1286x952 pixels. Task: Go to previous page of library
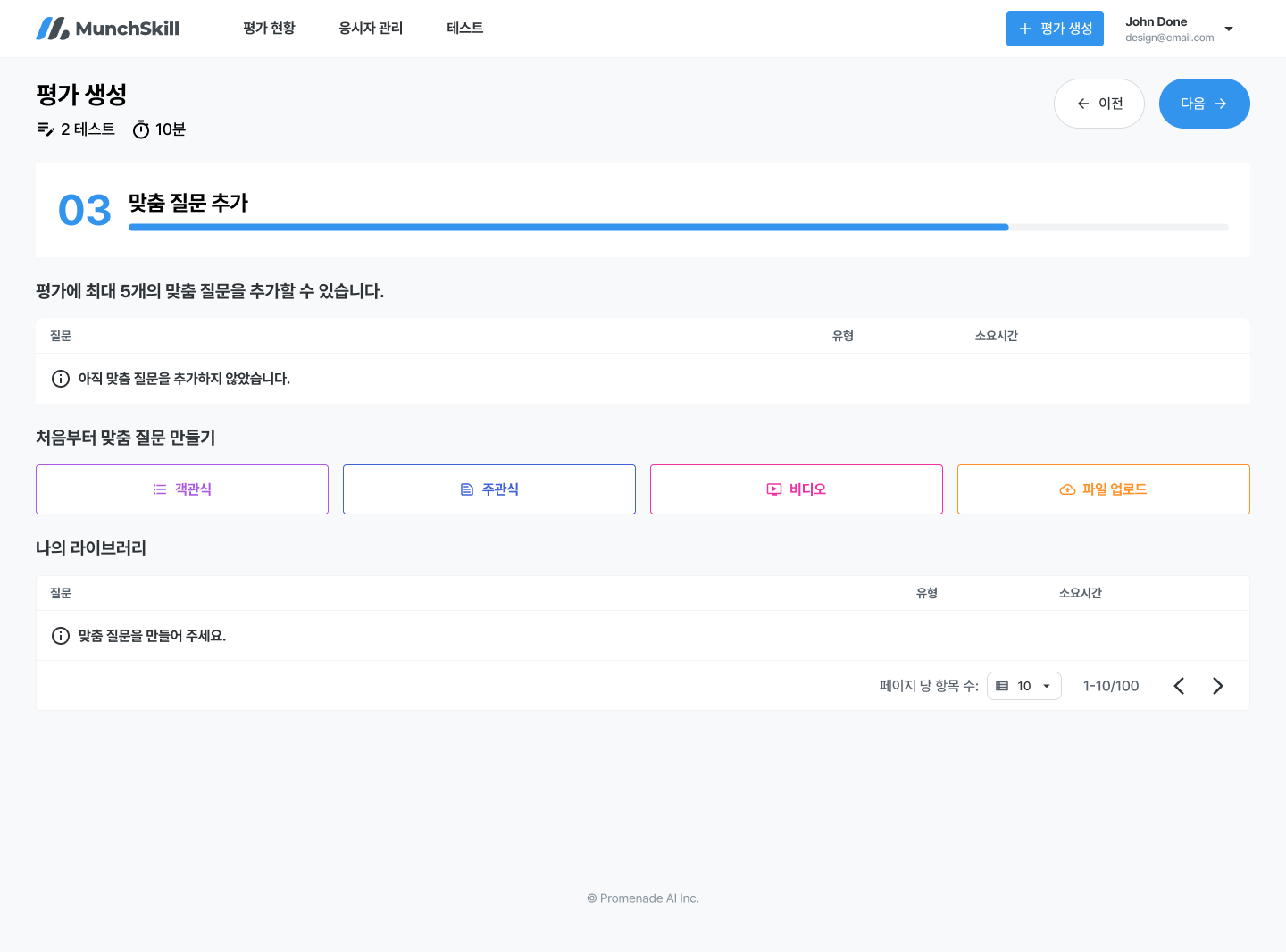coord(1179,686)
